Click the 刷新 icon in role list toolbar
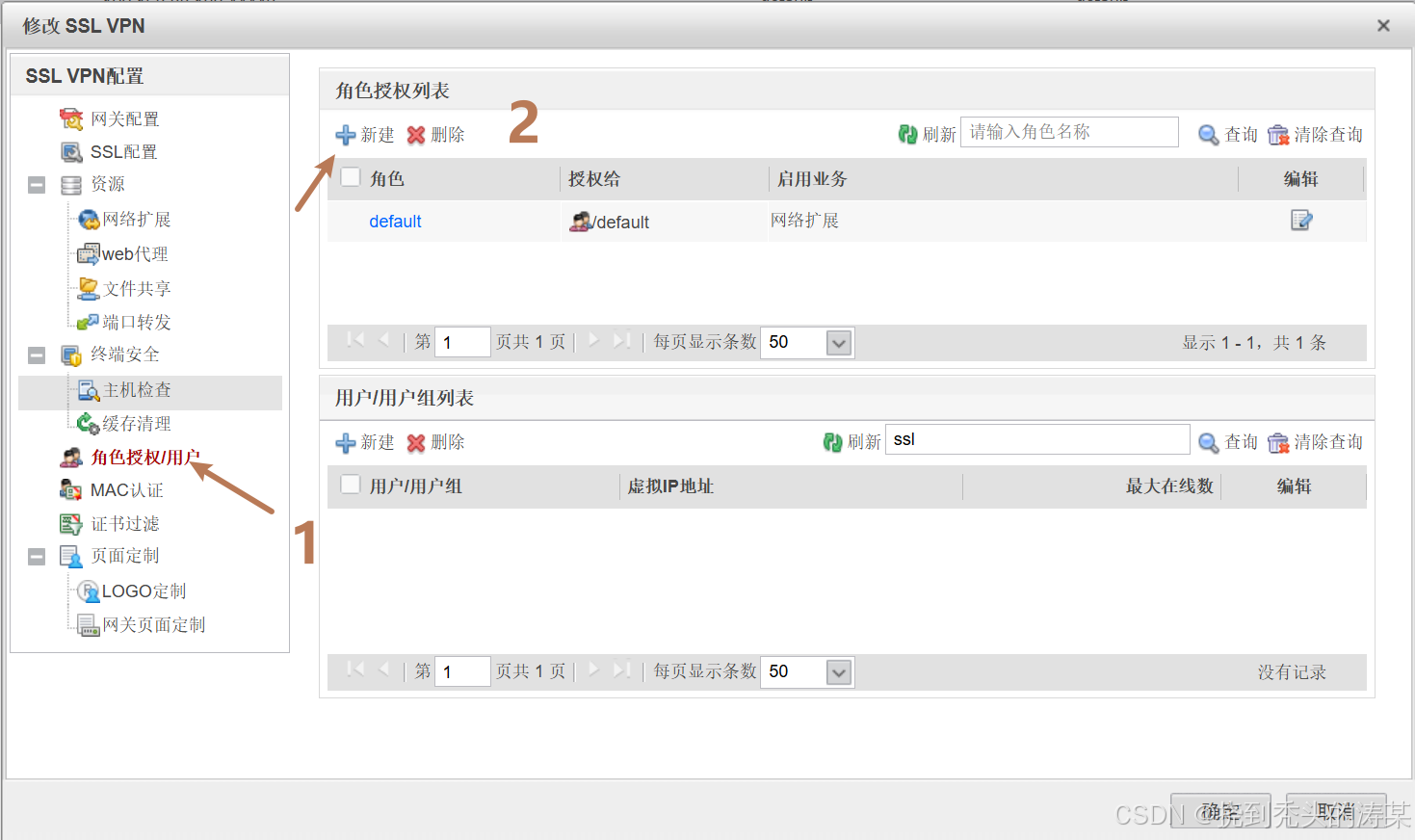Image resolution: width=1415 pixels, height=840 pixels. 907,135
